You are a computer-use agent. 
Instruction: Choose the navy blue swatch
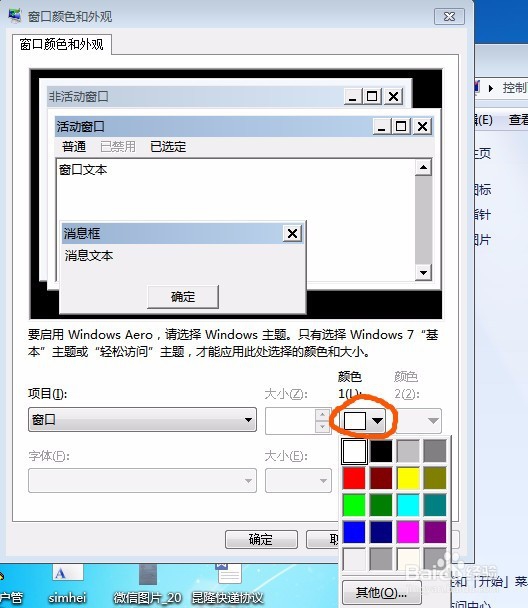381,532
